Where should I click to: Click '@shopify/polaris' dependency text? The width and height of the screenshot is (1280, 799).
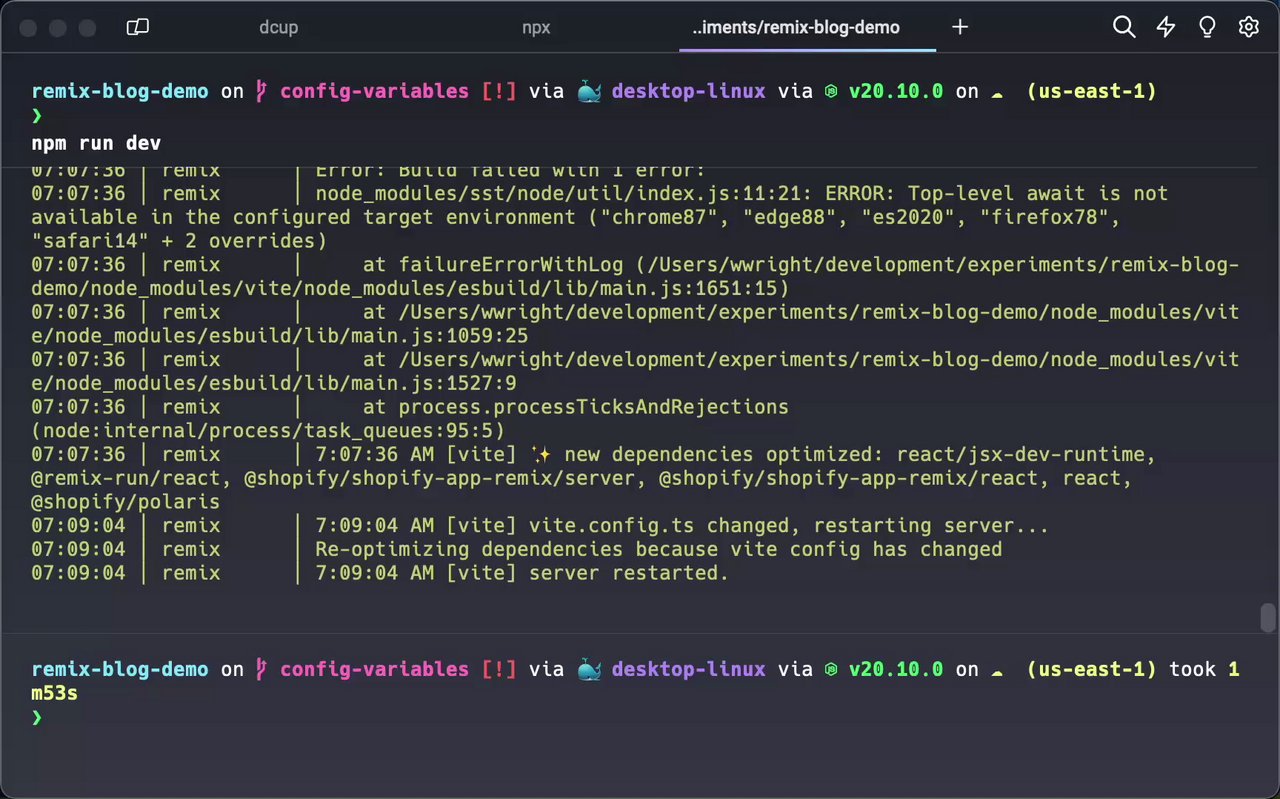pyautogui.click(x=125, y=503)
